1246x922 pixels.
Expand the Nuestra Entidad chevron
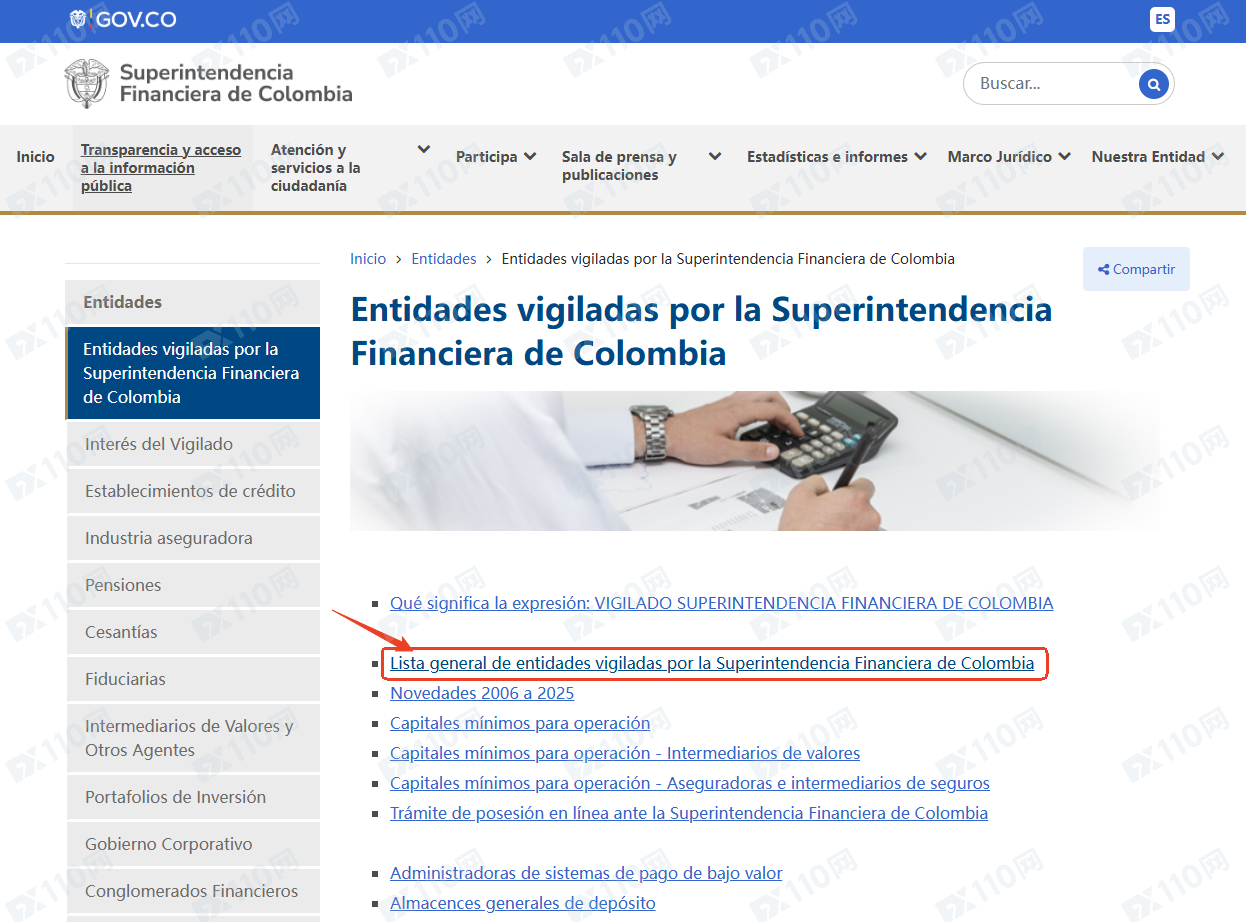coord(1217,157)
